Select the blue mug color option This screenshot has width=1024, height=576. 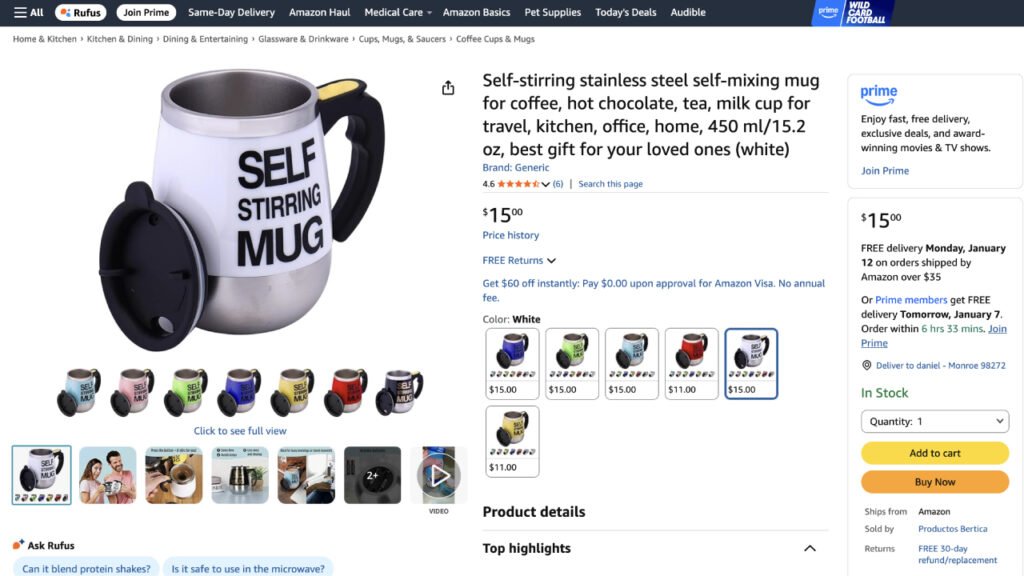512,363
